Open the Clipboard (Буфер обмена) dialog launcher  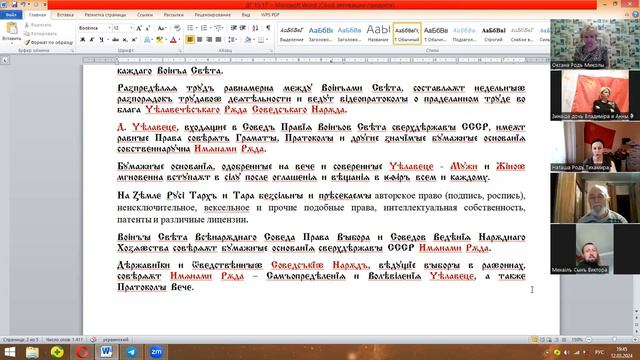tap(73, 51)
